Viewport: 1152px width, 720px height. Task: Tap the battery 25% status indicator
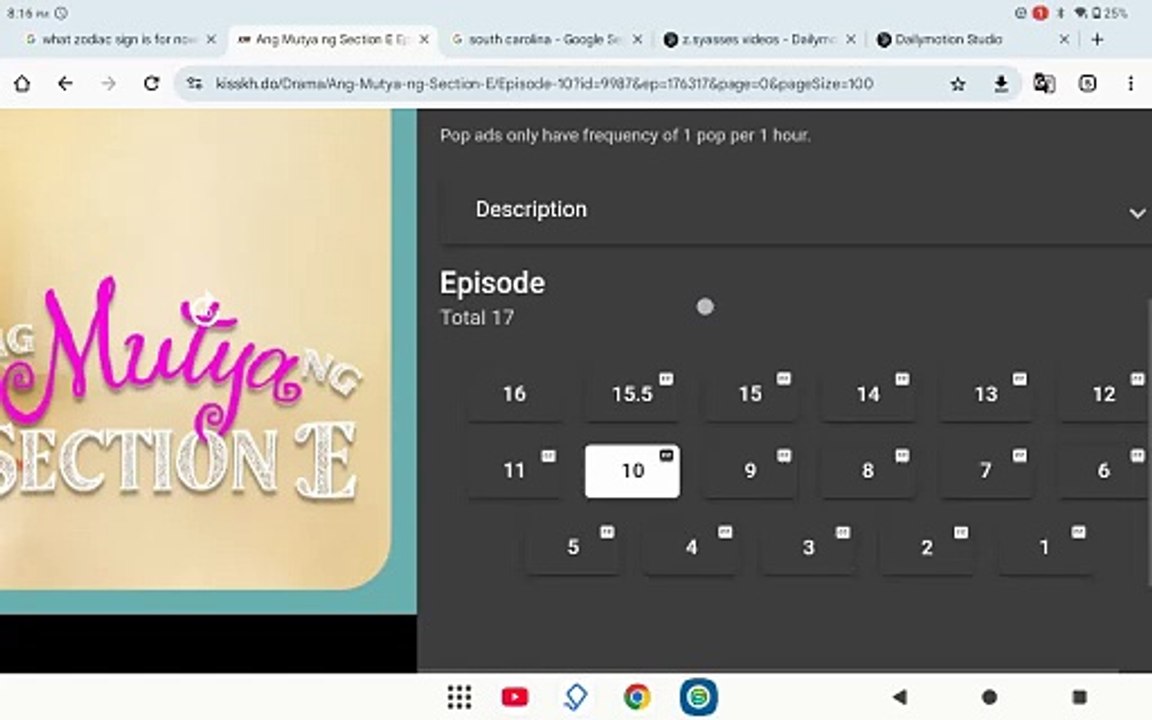point(1110,13)
